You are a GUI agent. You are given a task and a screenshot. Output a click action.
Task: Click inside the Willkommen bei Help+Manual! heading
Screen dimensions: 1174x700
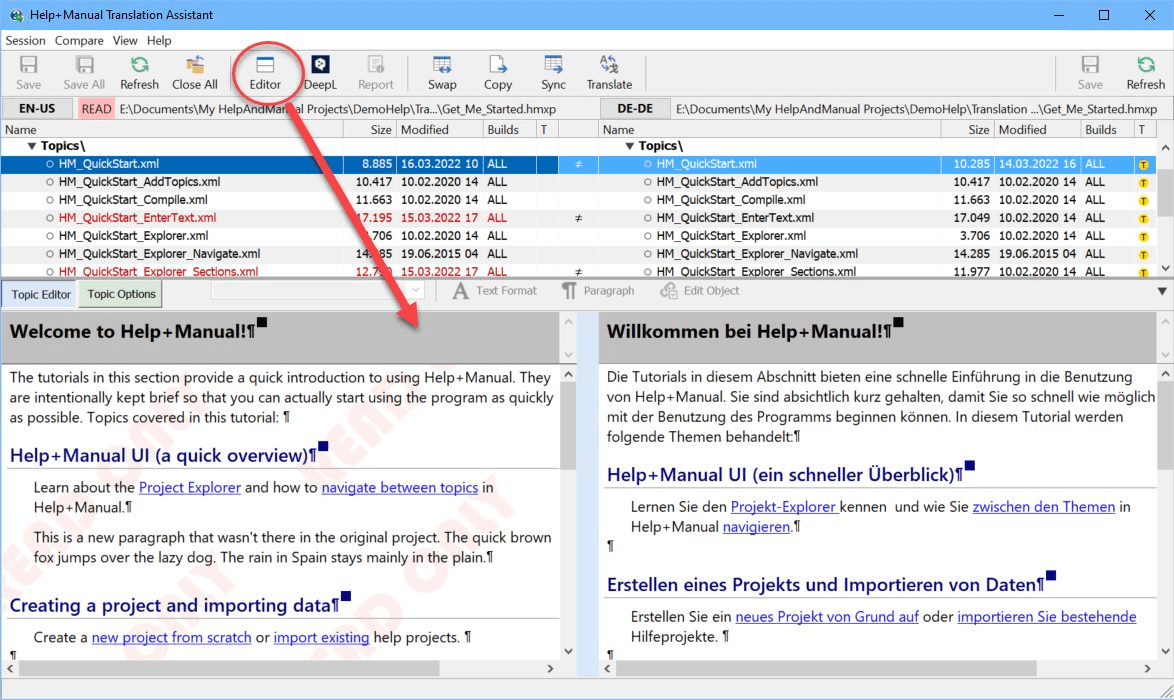tap(749, 332)
